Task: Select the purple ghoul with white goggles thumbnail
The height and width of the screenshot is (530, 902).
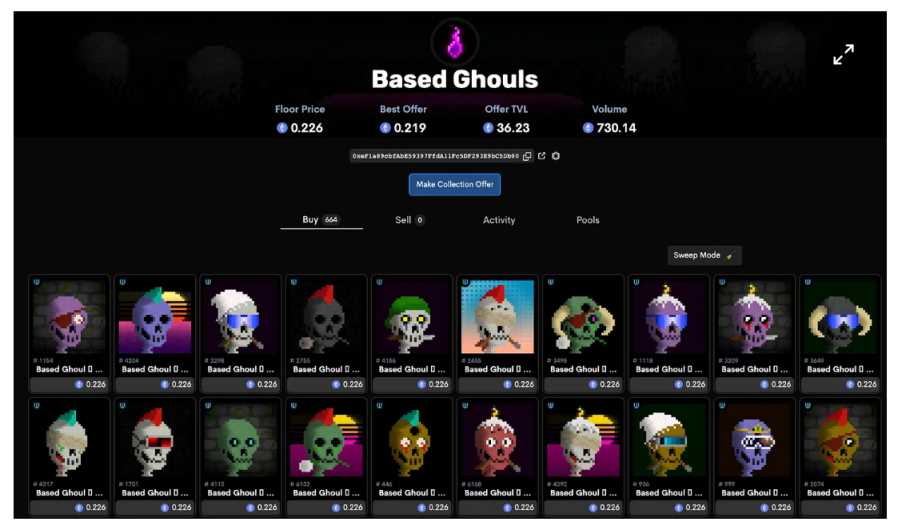Action: pyautogui.click(x=755, y=440)
